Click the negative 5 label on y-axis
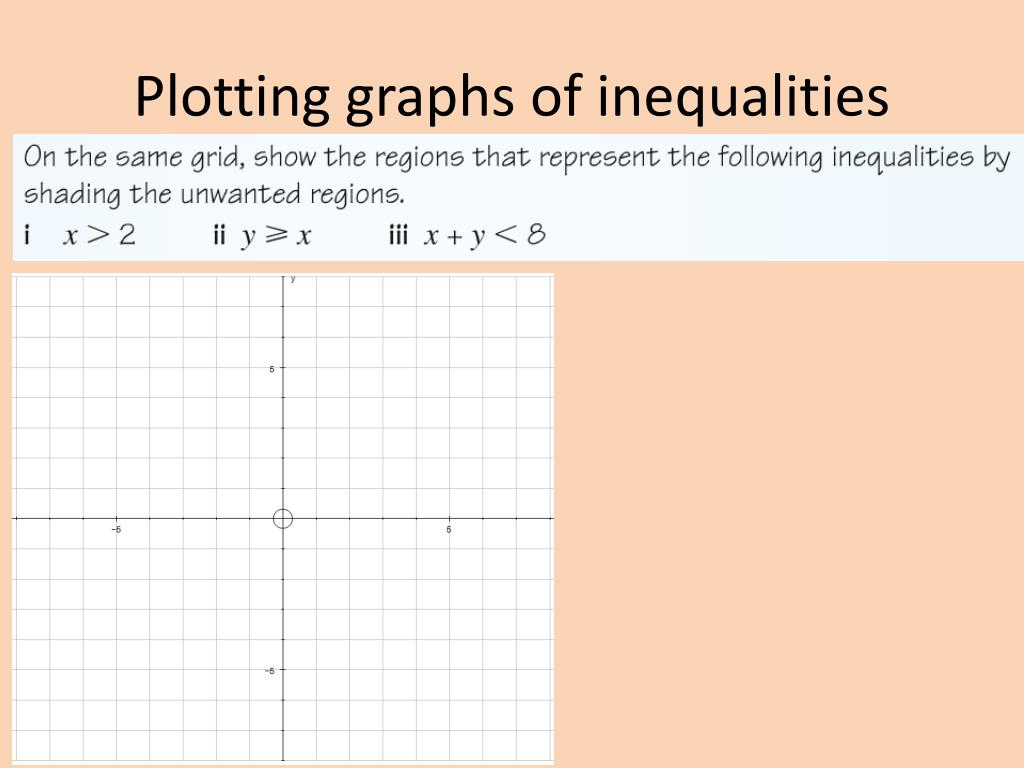1024x768 pixels. click(x=270, y=671)
